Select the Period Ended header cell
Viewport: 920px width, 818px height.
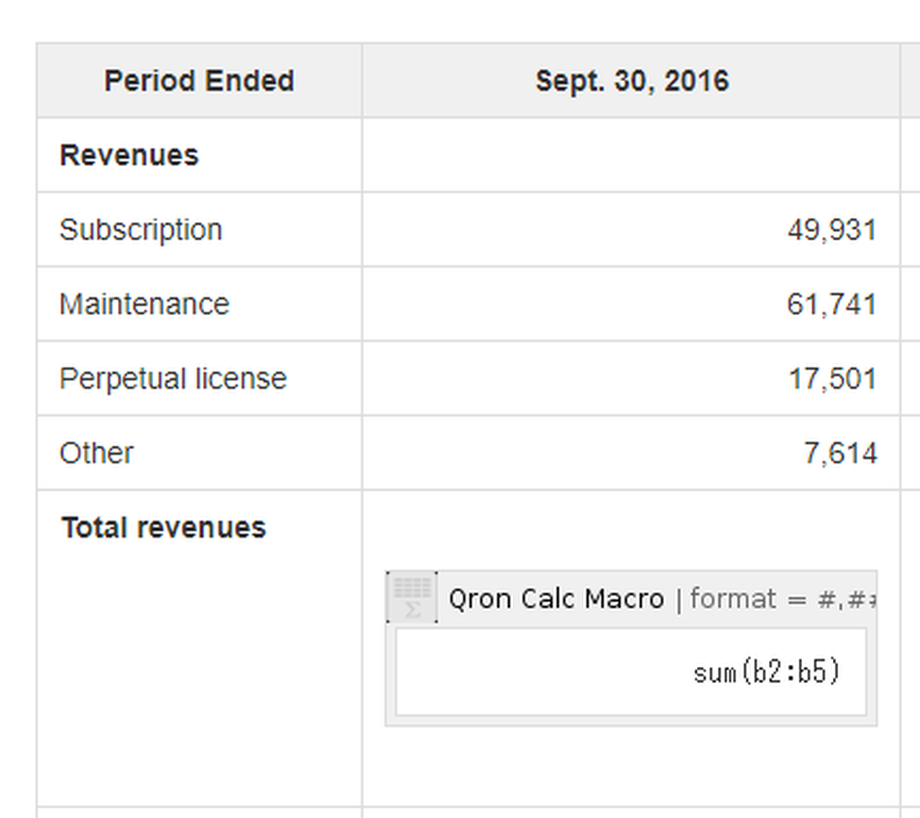(197, 80)
